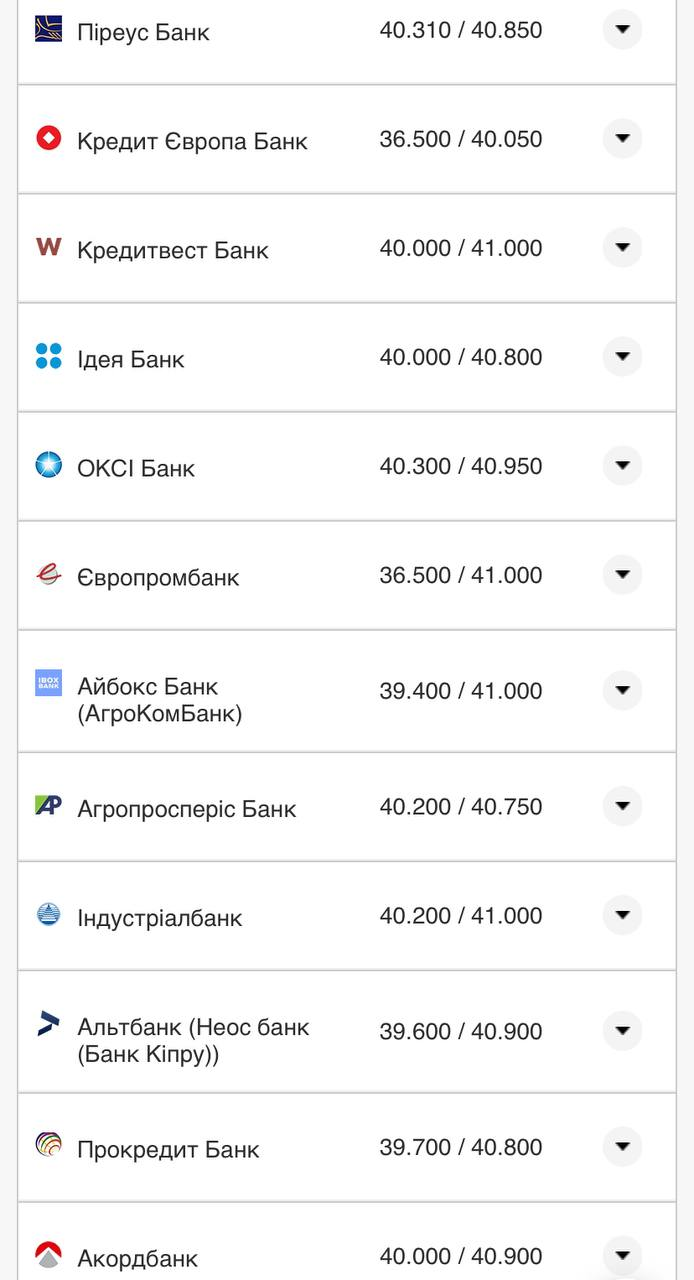Click the Піреус Банк logo icon
694x1280 pixels.
(48, 28)
